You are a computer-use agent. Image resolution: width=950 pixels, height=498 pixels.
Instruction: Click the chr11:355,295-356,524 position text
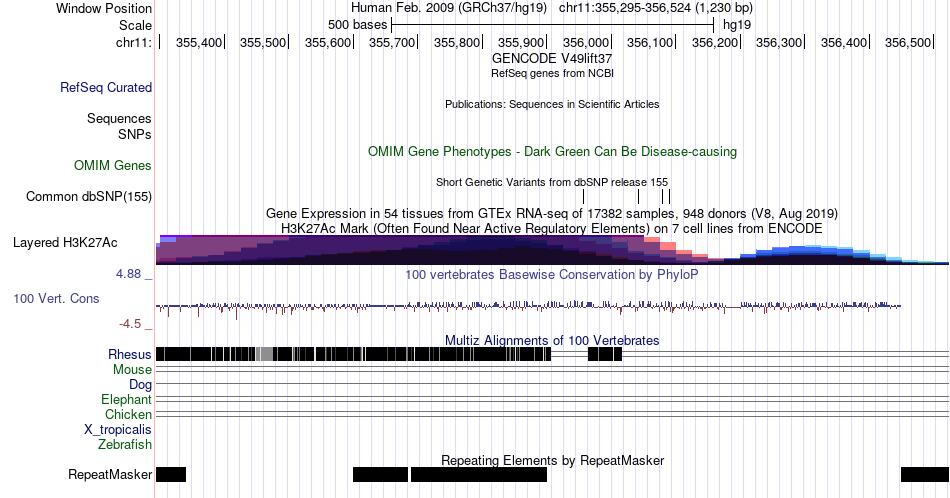tap(656, 8)
